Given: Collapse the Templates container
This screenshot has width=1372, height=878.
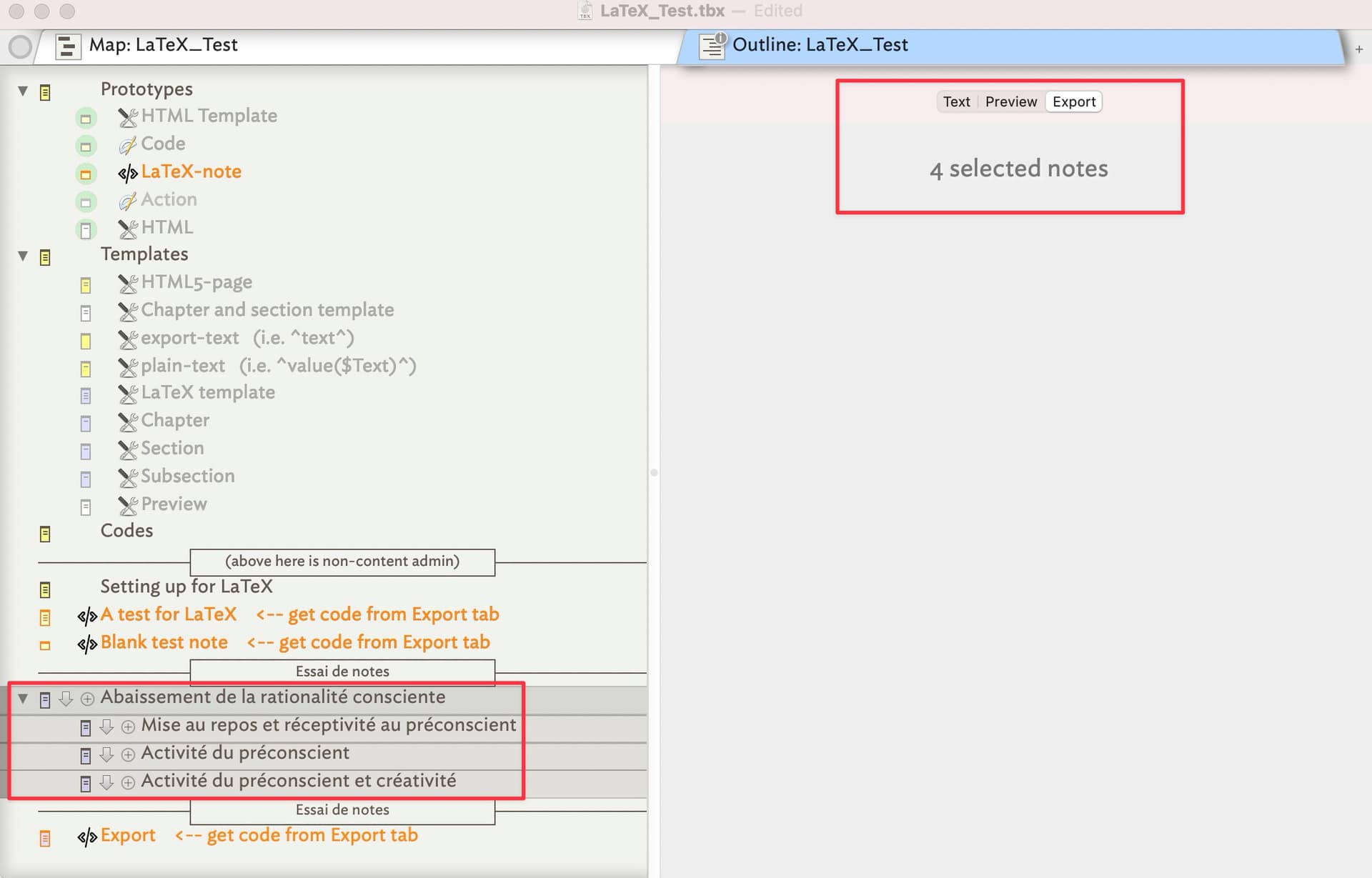Looking at the screenshot, I should coord(23,256).
